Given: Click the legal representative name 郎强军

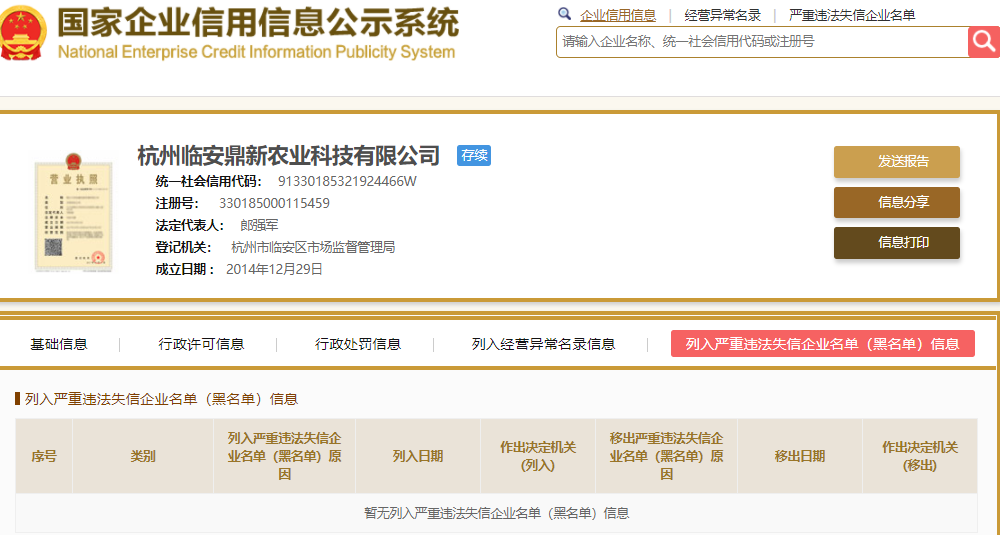Looking at the screenshot, I should (259, 225).
